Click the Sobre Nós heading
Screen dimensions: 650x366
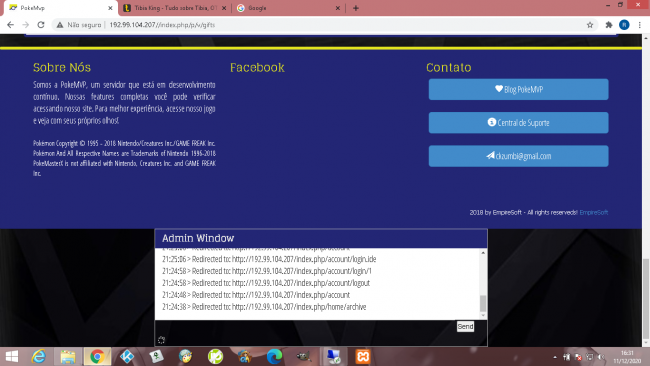(x=62, y=68)
